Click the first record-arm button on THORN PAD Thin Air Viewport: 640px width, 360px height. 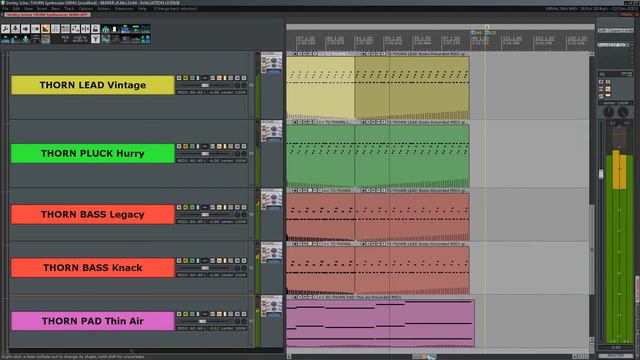(179, 314)
